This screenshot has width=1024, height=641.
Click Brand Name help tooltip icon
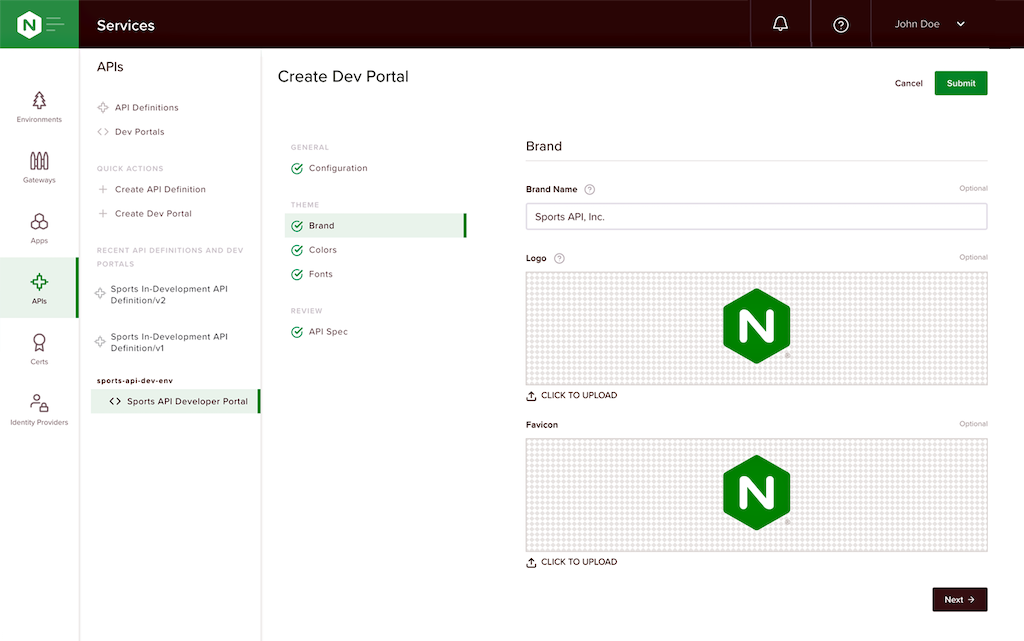(x=590, y=189)
